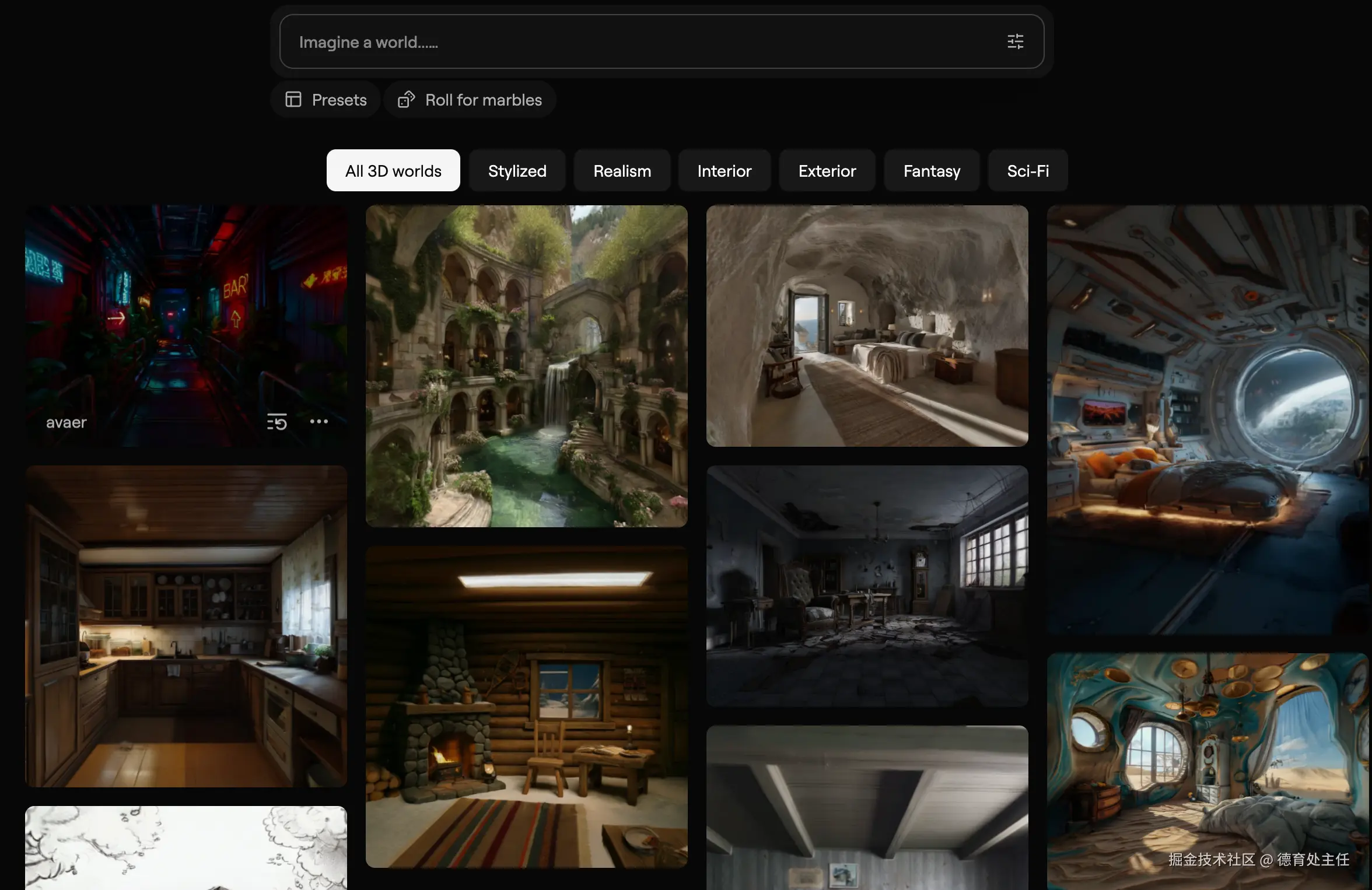Open three-dots menu on neon hallway card

point(318,422)
